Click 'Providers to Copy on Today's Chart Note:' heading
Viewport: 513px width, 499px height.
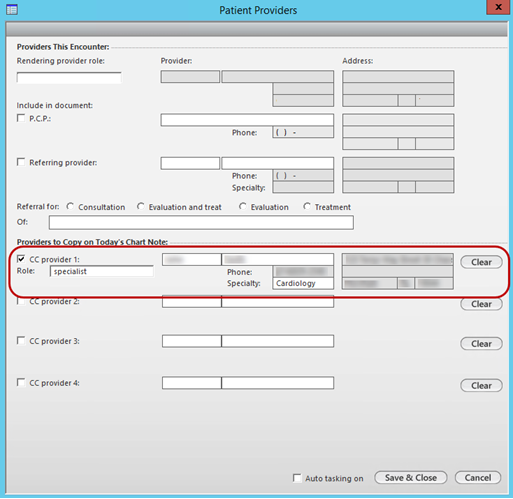click(x=92, y=242)
